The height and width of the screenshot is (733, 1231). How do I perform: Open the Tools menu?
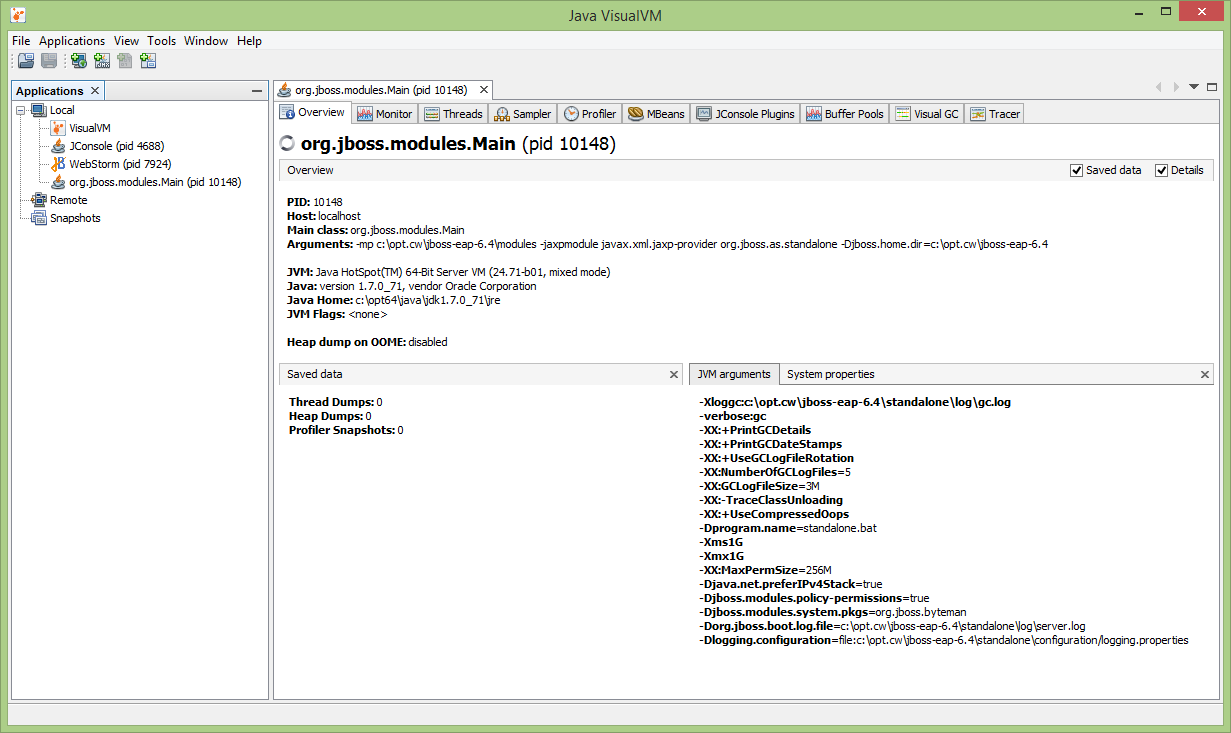pos(161,41)
